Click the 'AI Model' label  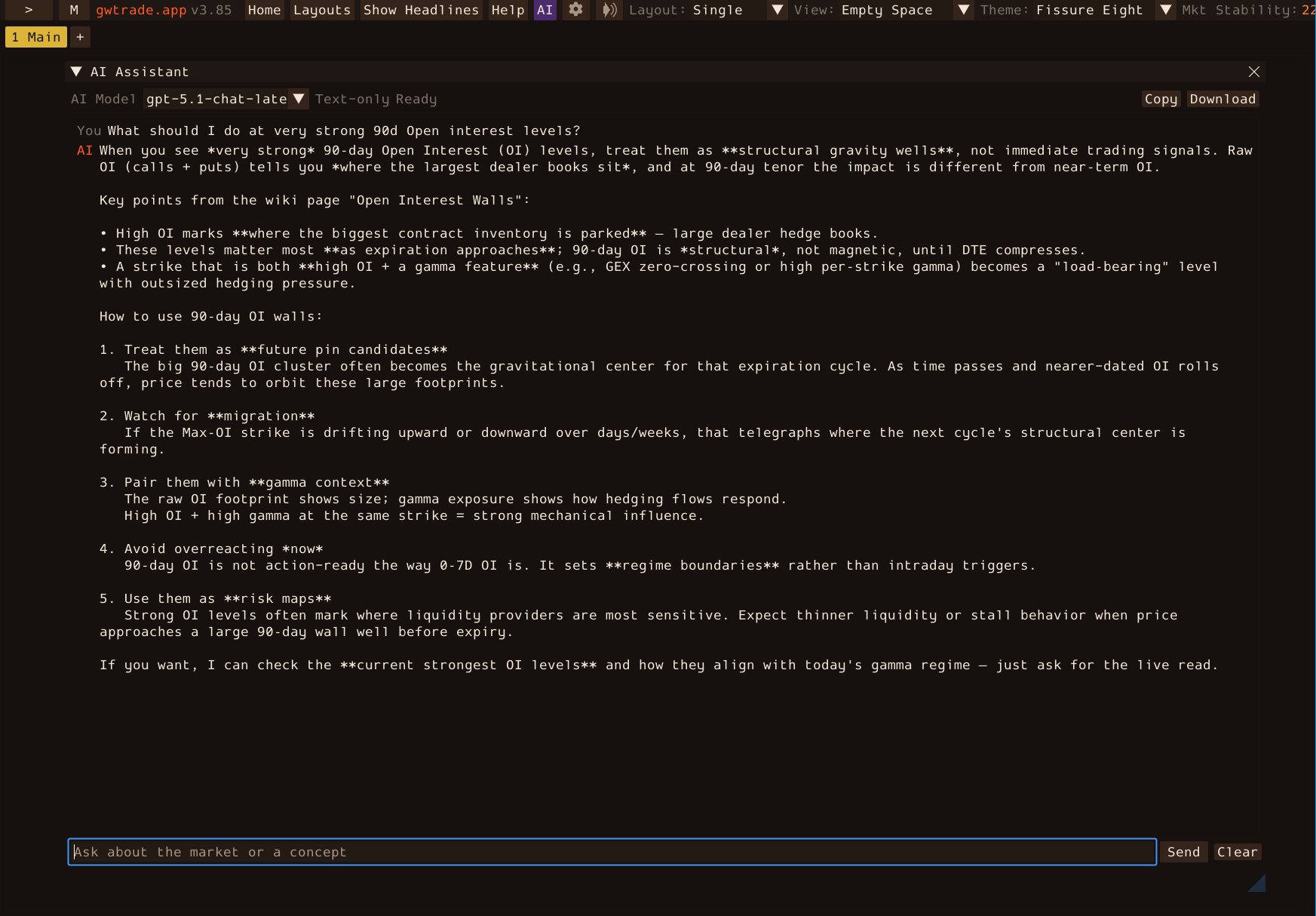[x=103, y=99]
